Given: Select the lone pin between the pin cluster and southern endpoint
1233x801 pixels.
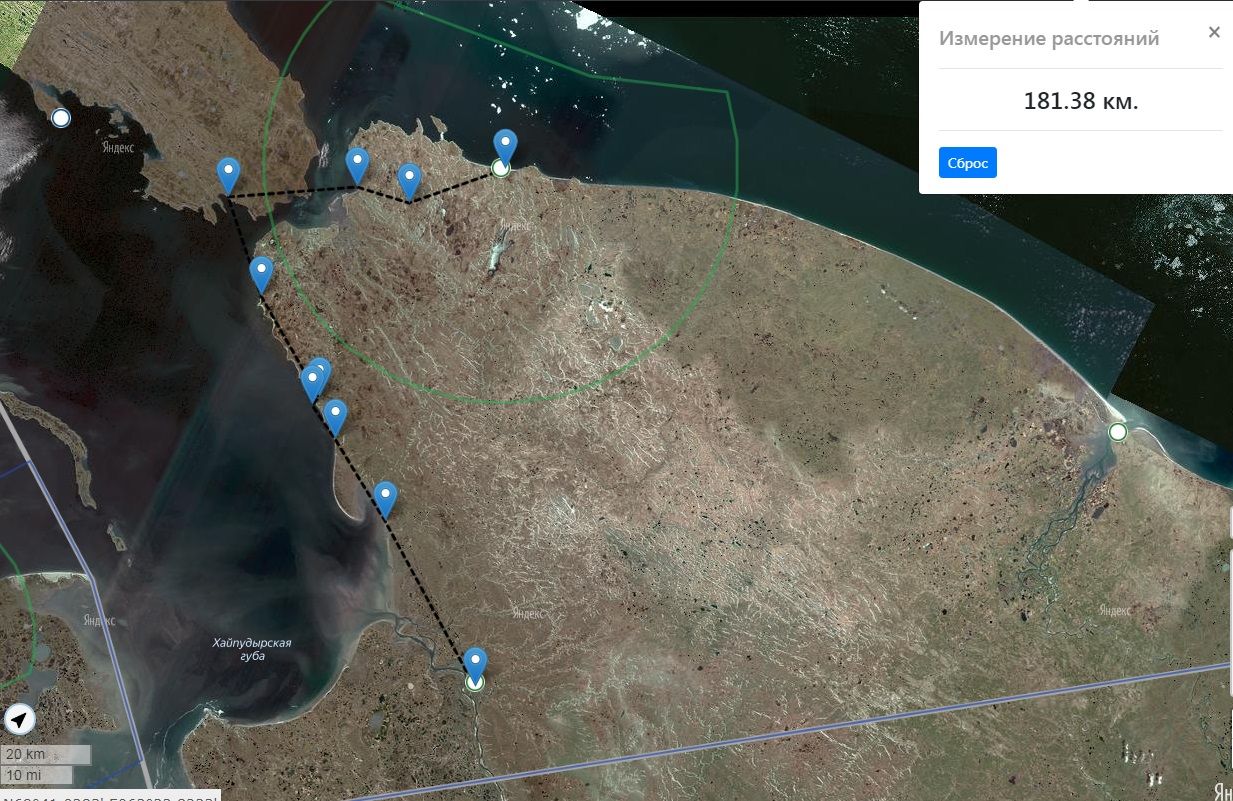Looking at the screenshot, I should tap(385, 497).
